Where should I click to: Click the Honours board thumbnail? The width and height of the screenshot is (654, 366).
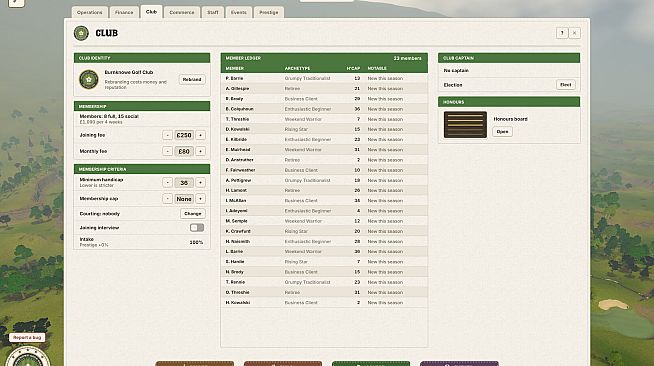(x=465, y=124)
